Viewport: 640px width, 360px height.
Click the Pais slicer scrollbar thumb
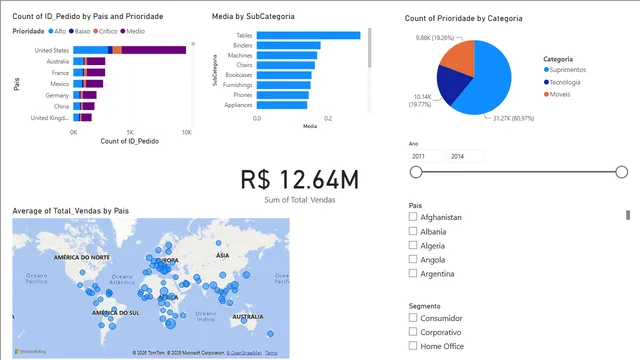[628, 215]
